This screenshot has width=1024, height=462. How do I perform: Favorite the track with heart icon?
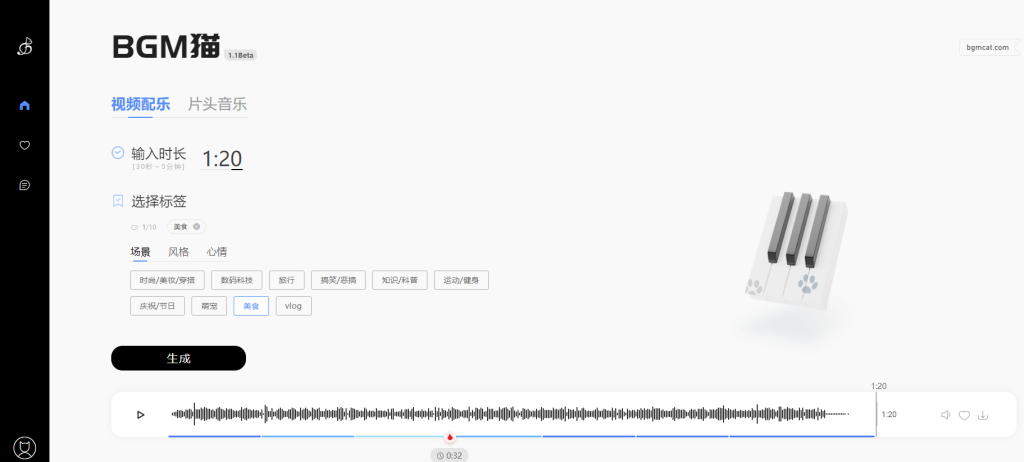964,415
